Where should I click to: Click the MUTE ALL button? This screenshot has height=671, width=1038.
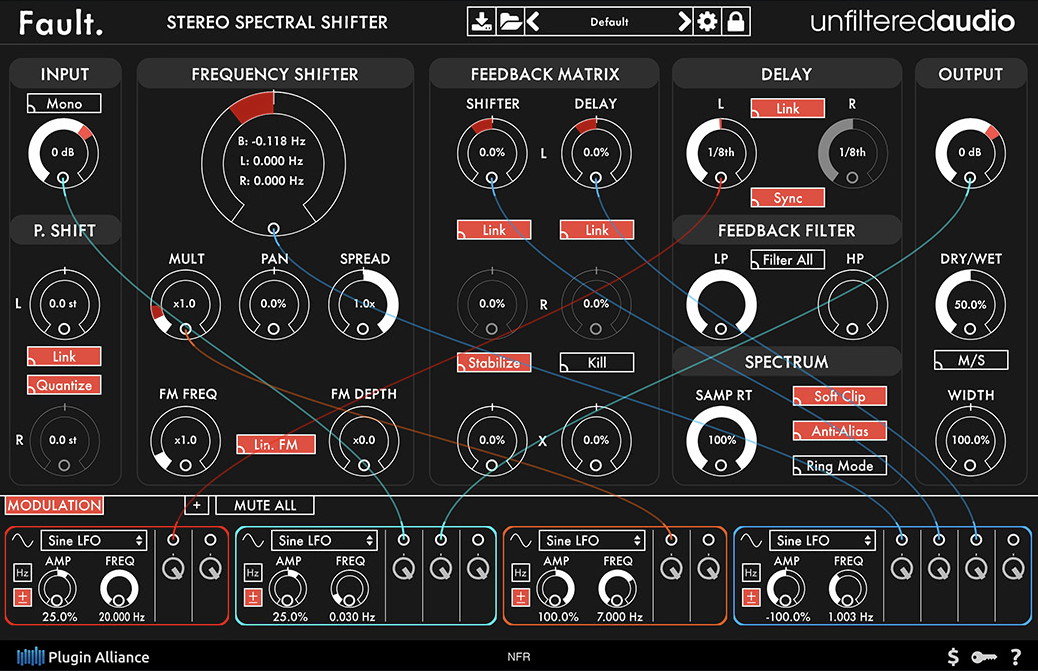click(x=264, y=505)
